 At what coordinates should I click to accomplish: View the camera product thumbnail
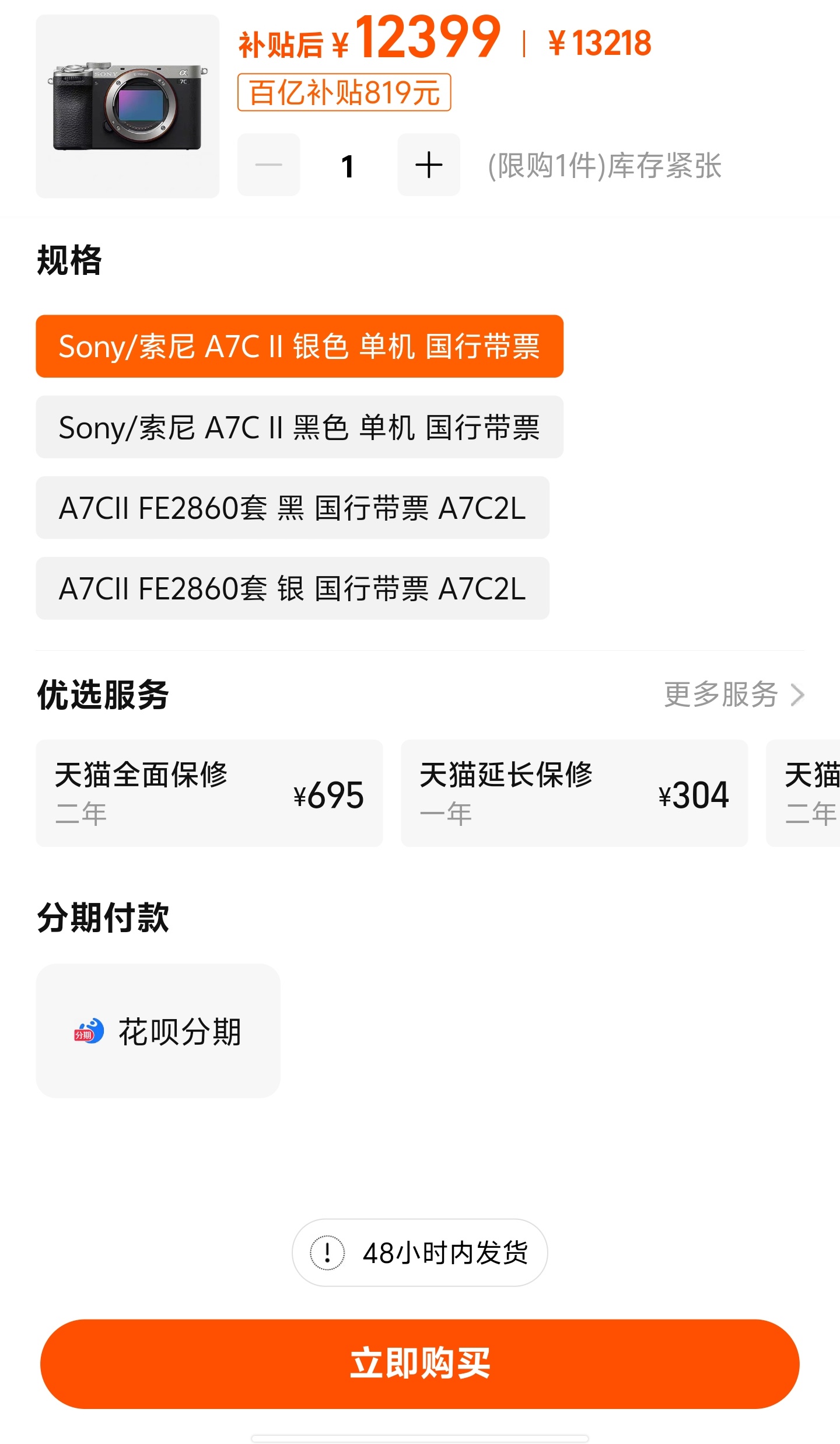pyautogui.click(x=128, y=104)
